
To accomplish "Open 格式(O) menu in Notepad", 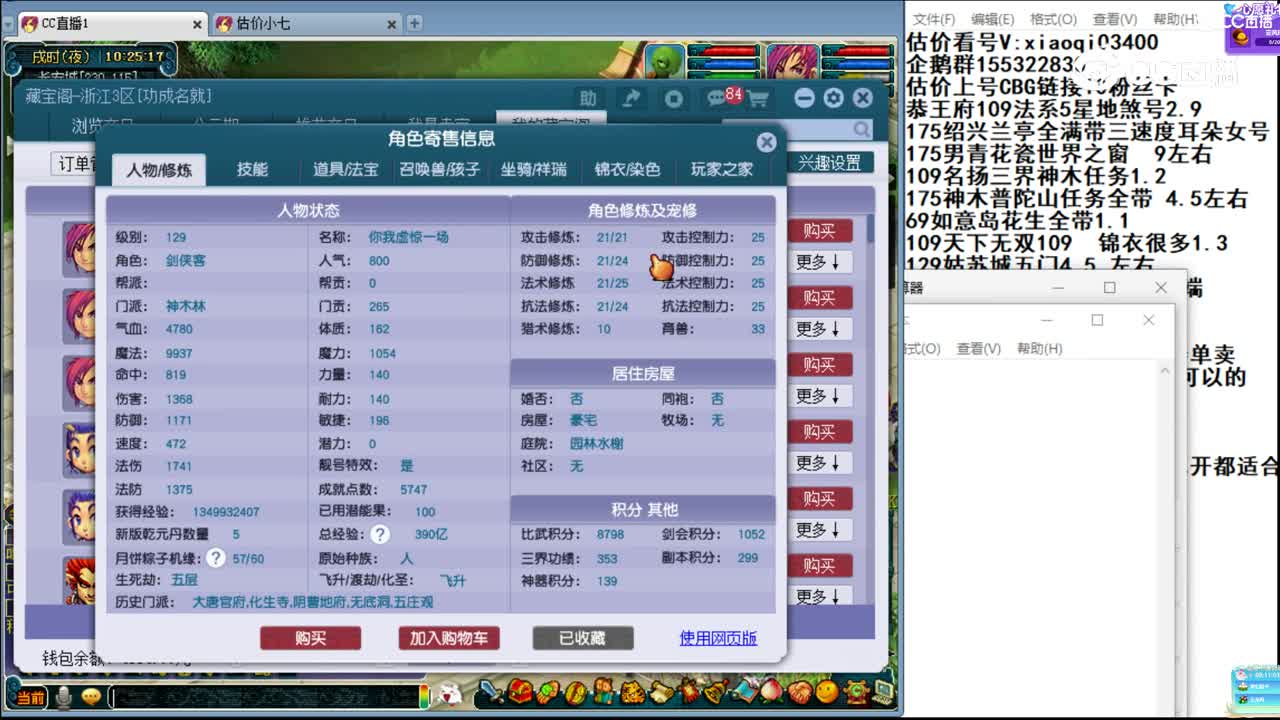I will click(1053, 19).
